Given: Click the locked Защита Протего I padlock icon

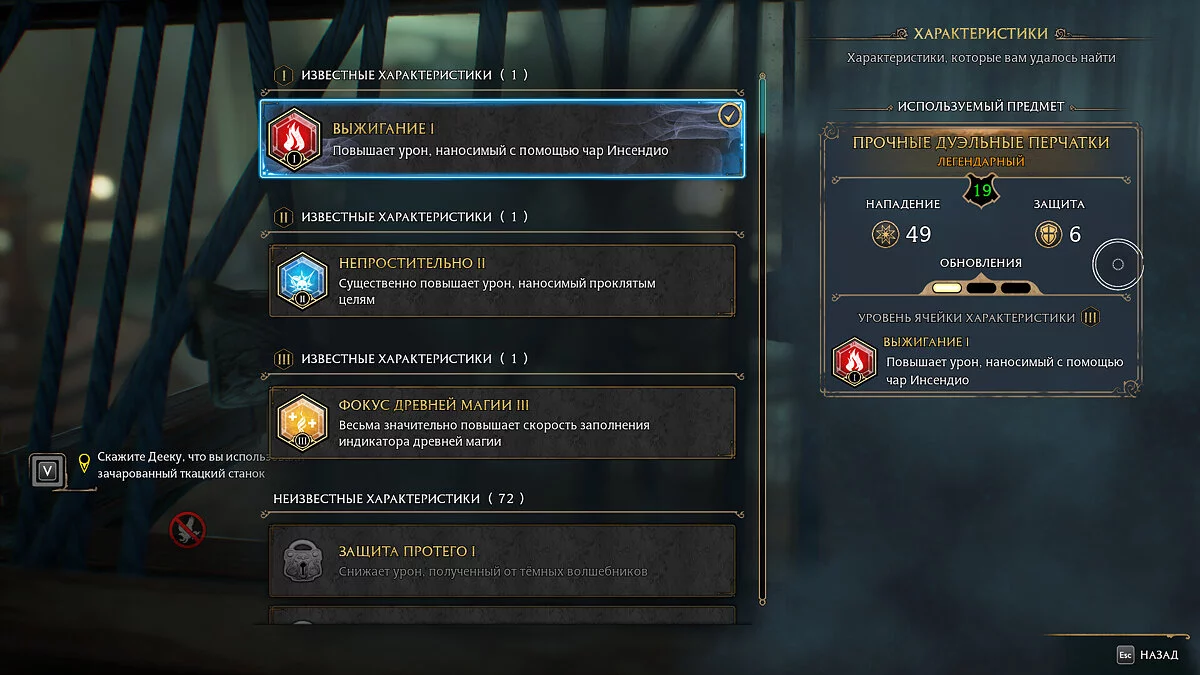Looking at the screenshot, I should tap(302, 561).
